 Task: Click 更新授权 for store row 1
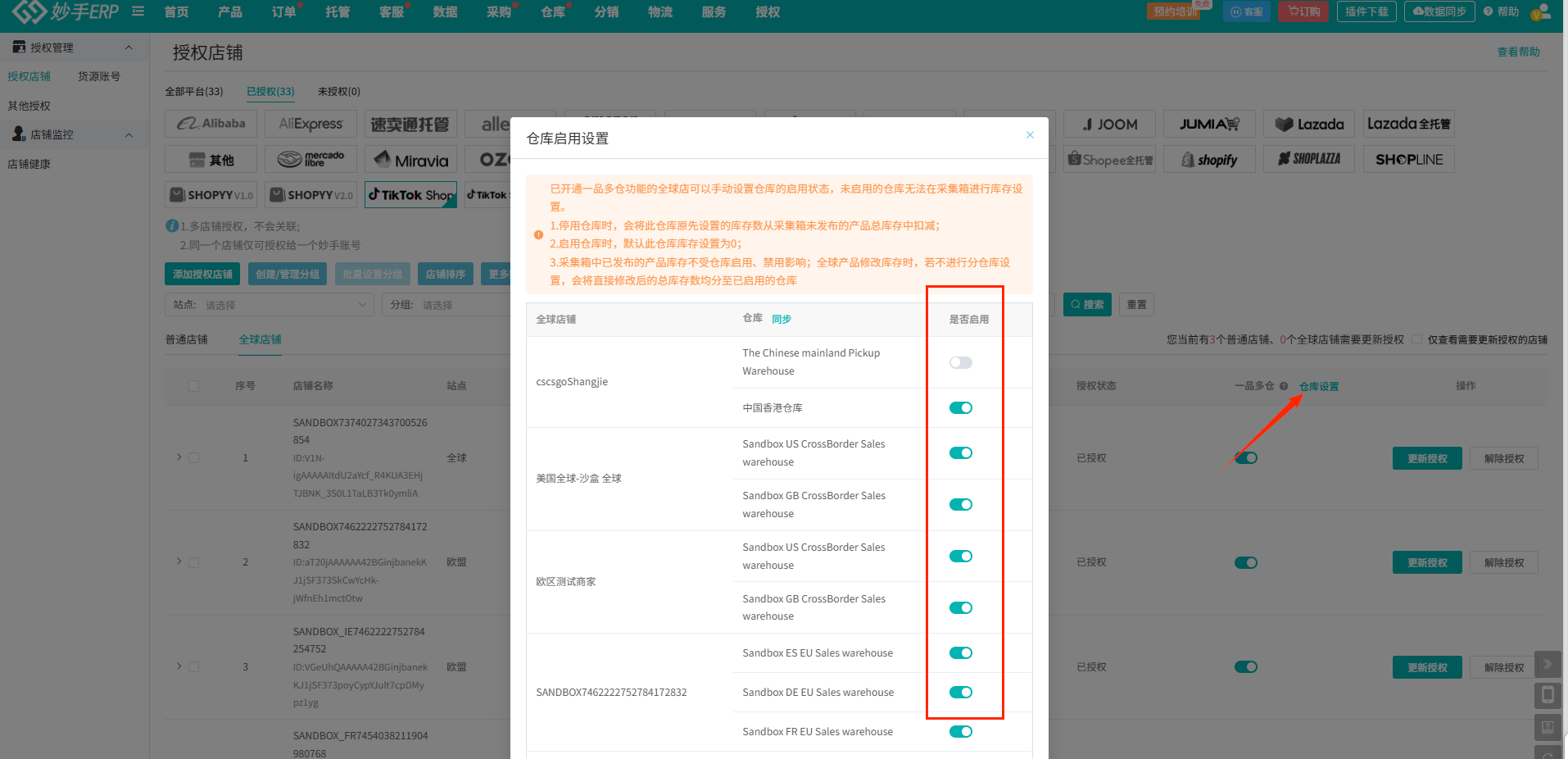[1427, 458]
